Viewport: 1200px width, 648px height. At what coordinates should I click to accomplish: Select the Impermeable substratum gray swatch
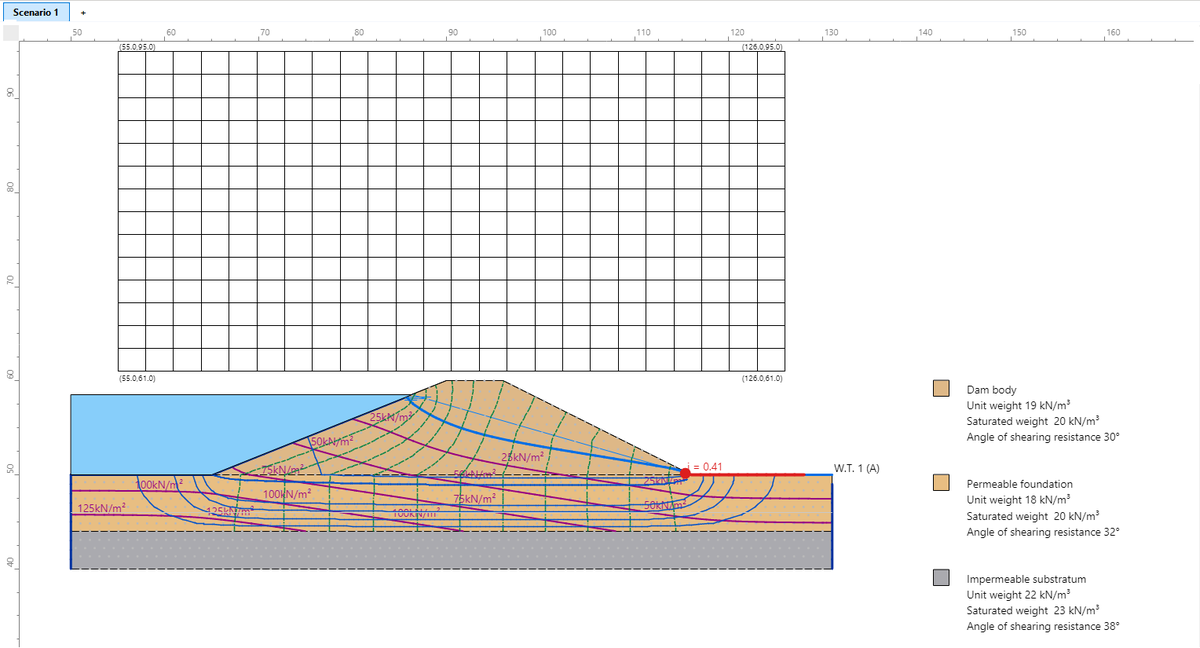[x=940, y=578]
